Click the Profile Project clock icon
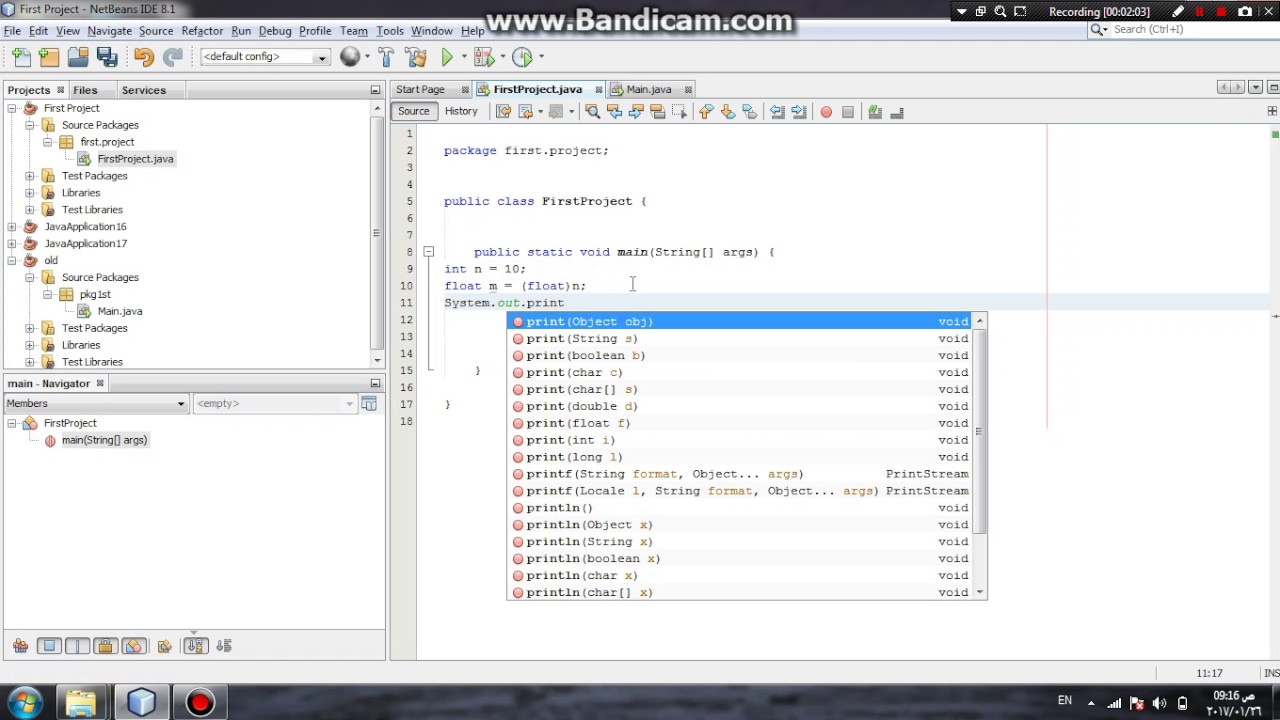Image resolution: width=1280 pixels, height=720 pixels. [523, 57]
